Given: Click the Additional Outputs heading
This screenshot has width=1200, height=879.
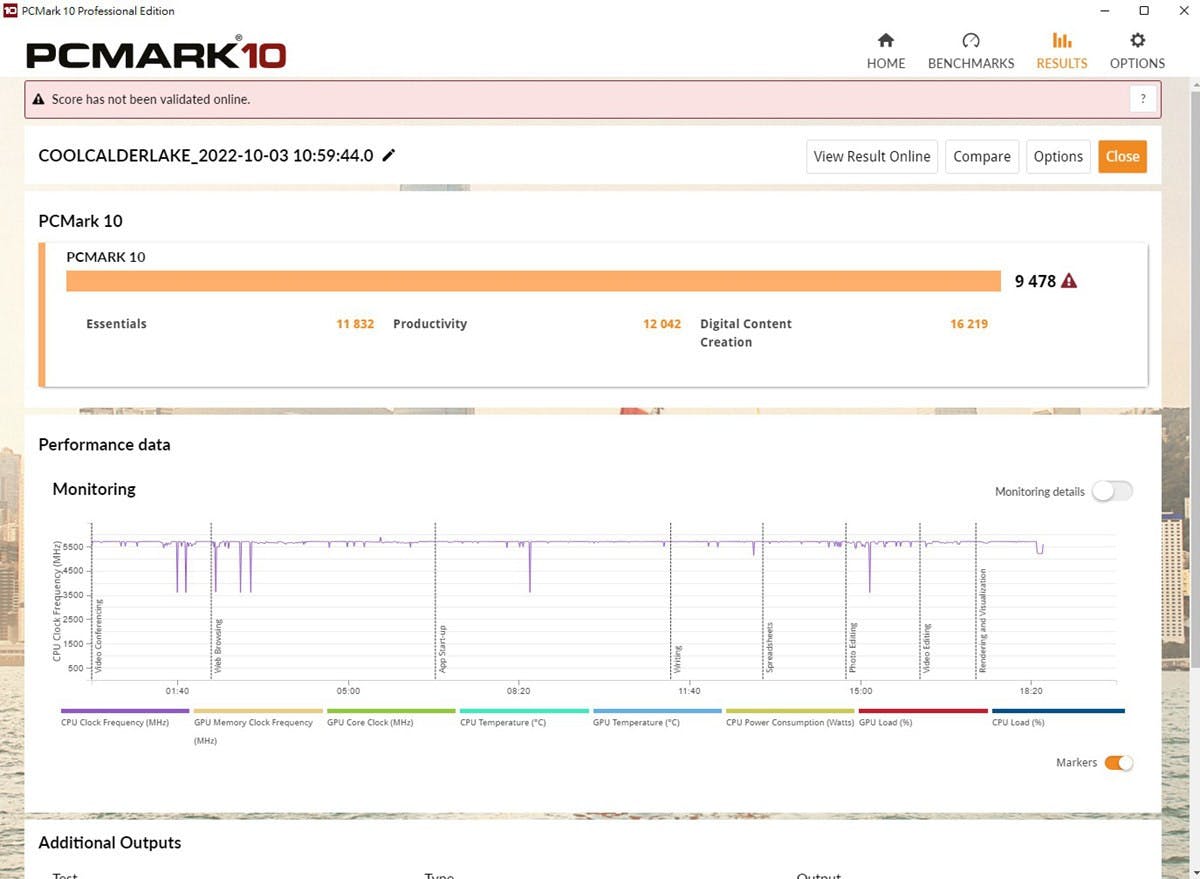Looking at the screenshot, I should point(110,843).
